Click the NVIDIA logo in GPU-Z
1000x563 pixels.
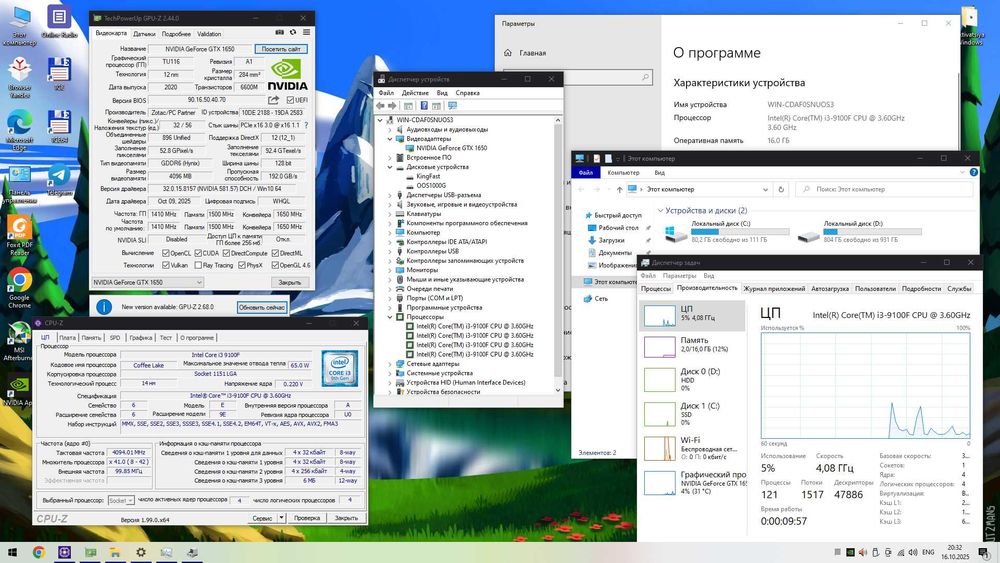287,75
